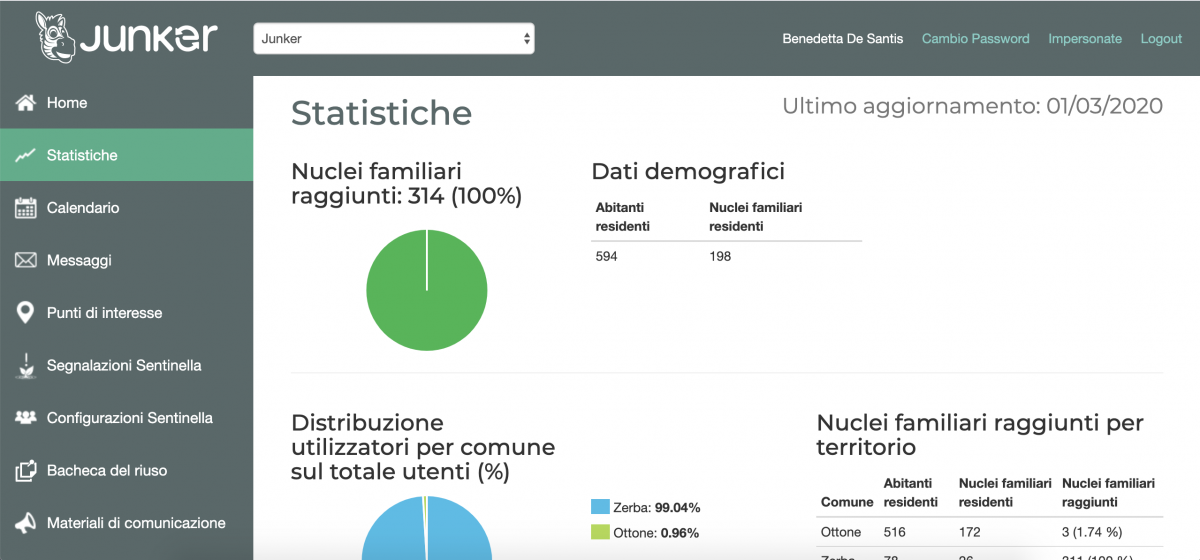Click the Zerba: 99.04% legend label
1200x560 pixels.
657,507
